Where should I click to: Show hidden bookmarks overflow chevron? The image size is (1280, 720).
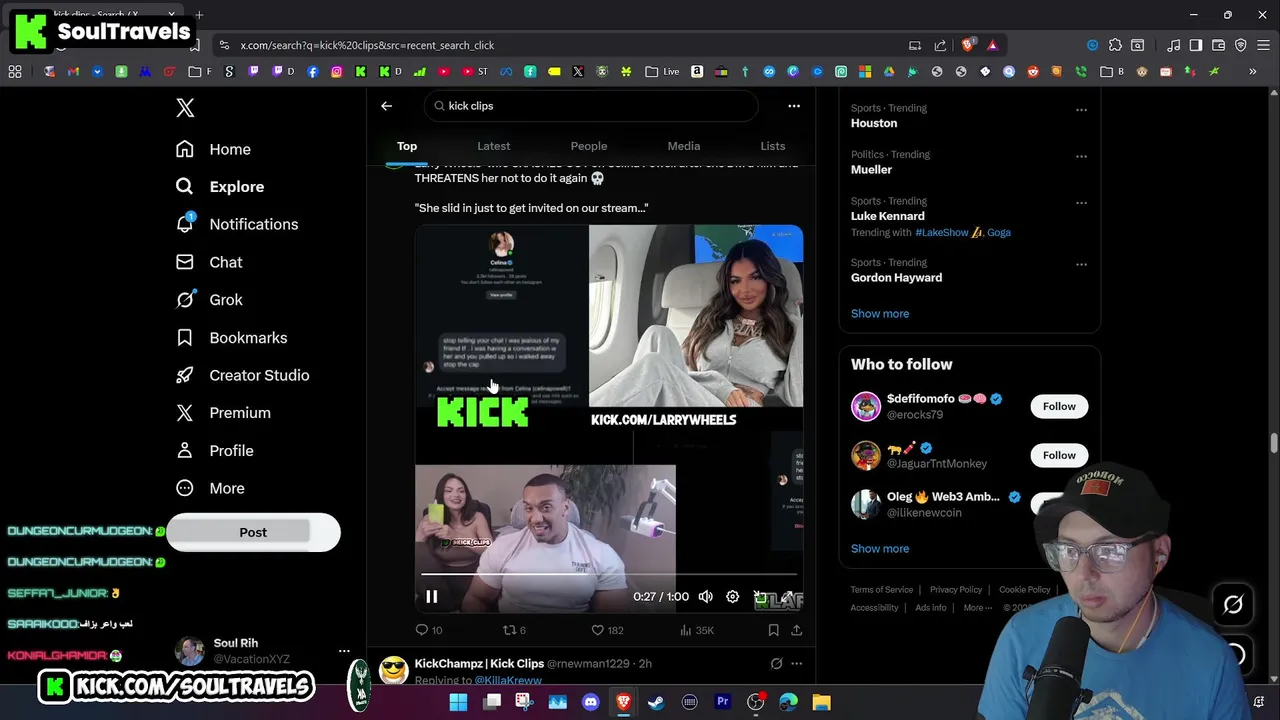point(1252,71)
